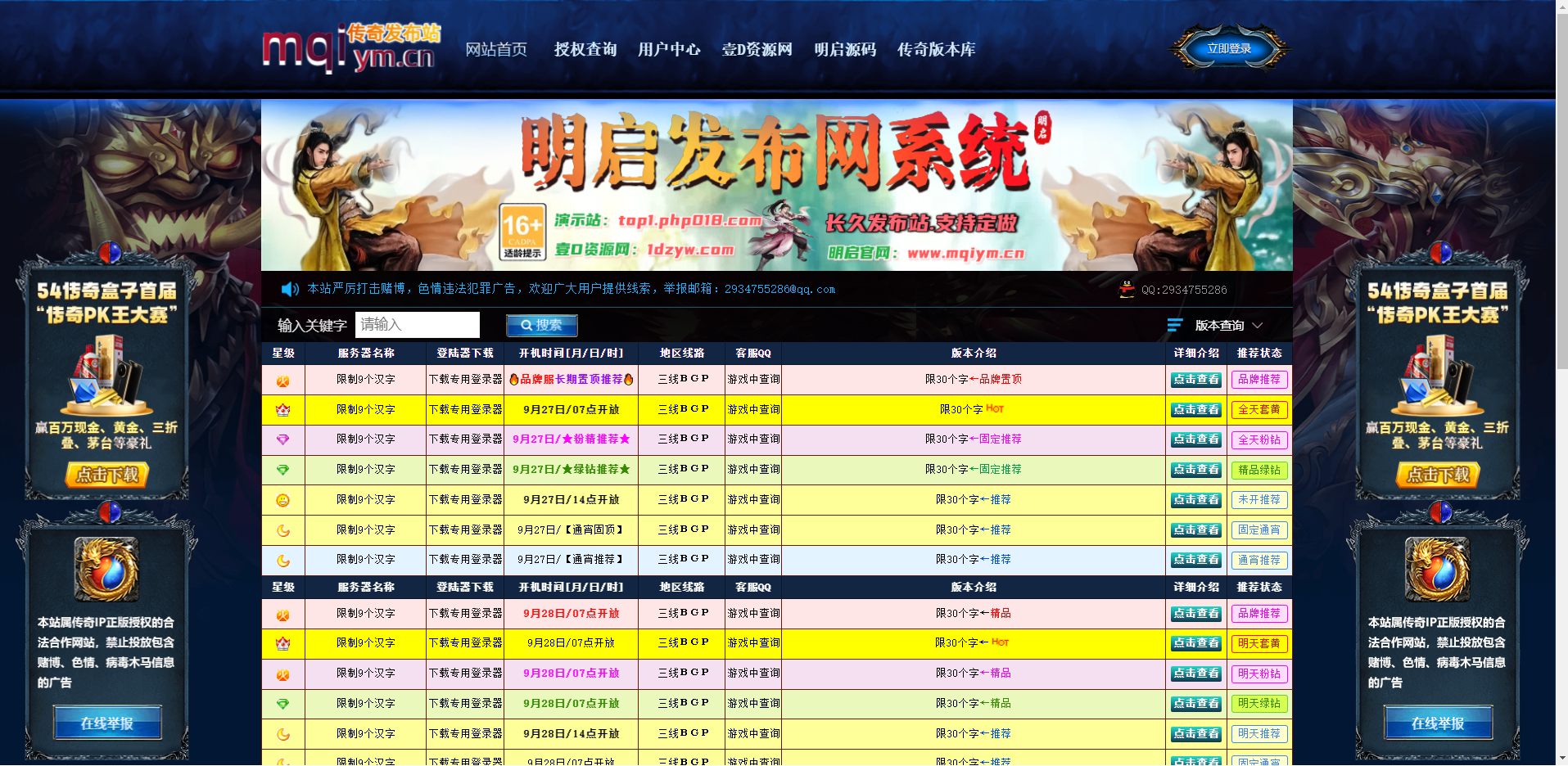1568x766 pixels.
Task: Open the 明启源码 nav item
Action: click(845, 50)
